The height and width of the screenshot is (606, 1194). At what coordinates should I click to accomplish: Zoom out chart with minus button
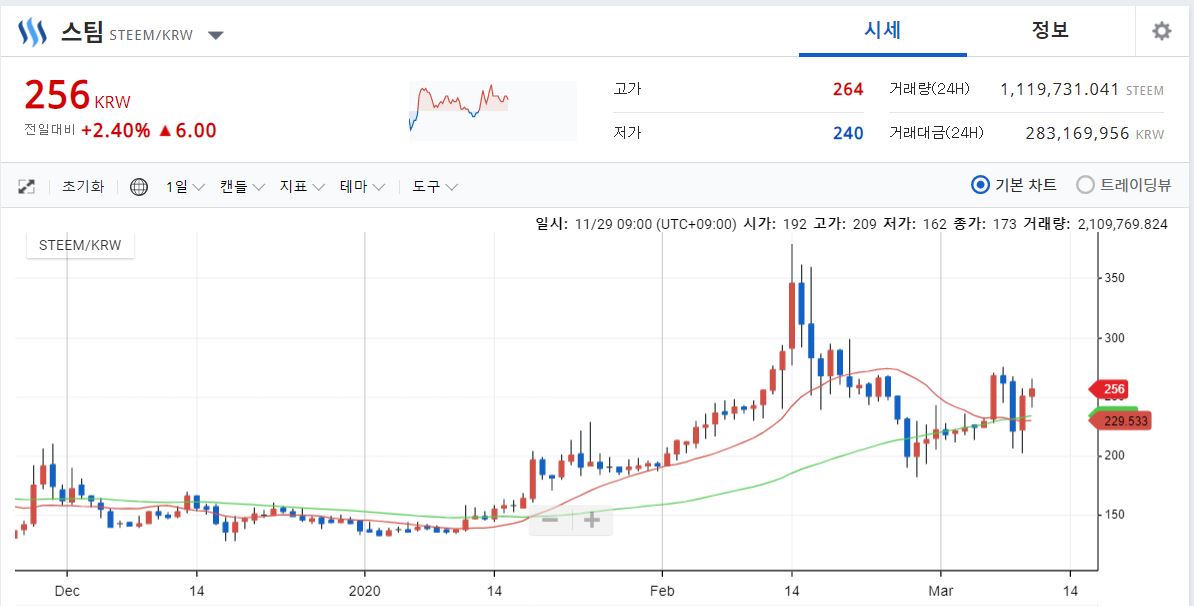[550, 520]
